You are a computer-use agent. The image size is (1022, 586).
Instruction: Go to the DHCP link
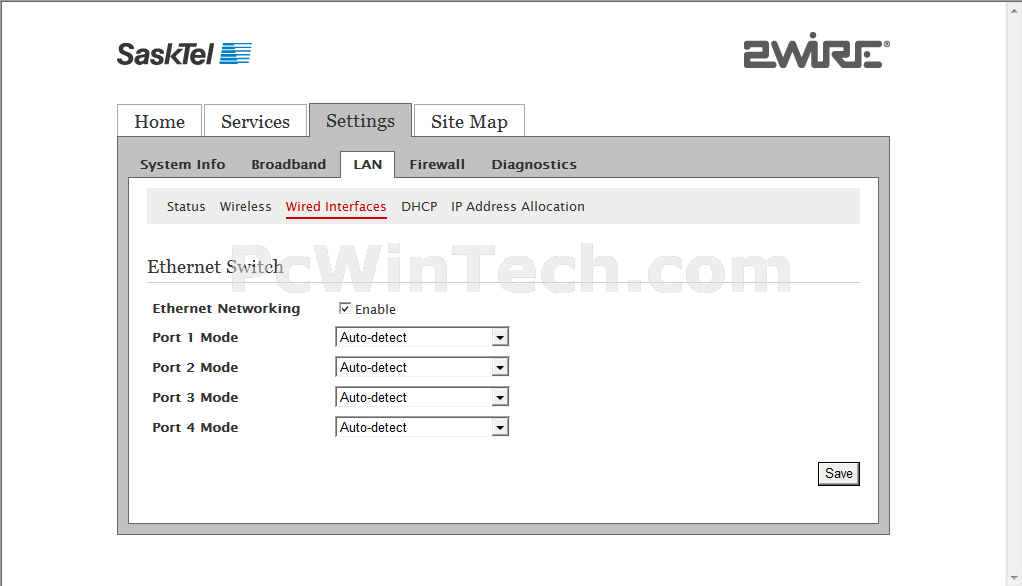click(x=419, y=207)
